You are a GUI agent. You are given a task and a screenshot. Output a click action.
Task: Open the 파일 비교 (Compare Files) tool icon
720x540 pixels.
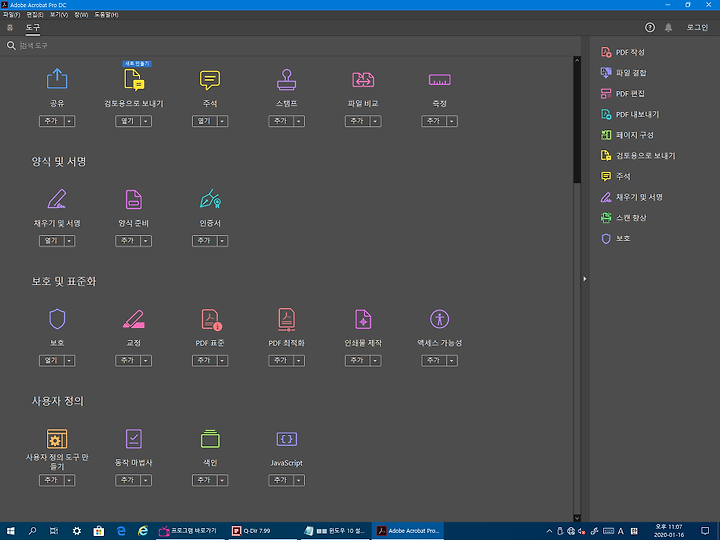[363, 79]
